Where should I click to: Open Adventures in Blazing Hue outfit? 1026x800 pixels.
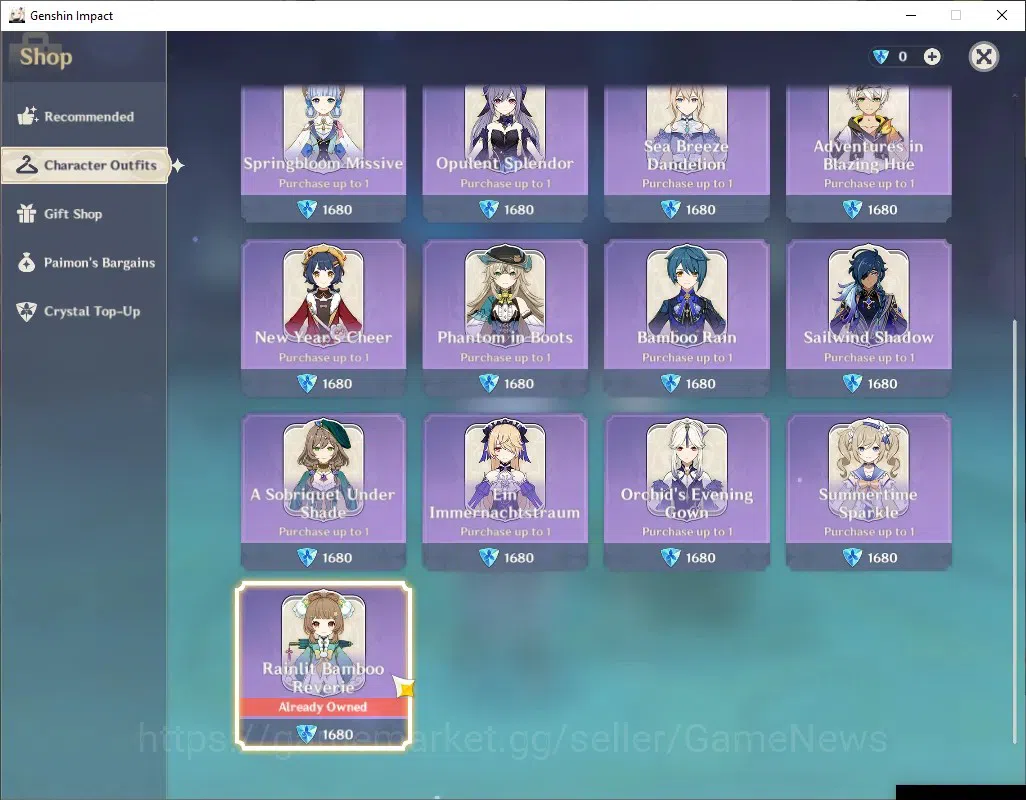[x=868, y=154]
